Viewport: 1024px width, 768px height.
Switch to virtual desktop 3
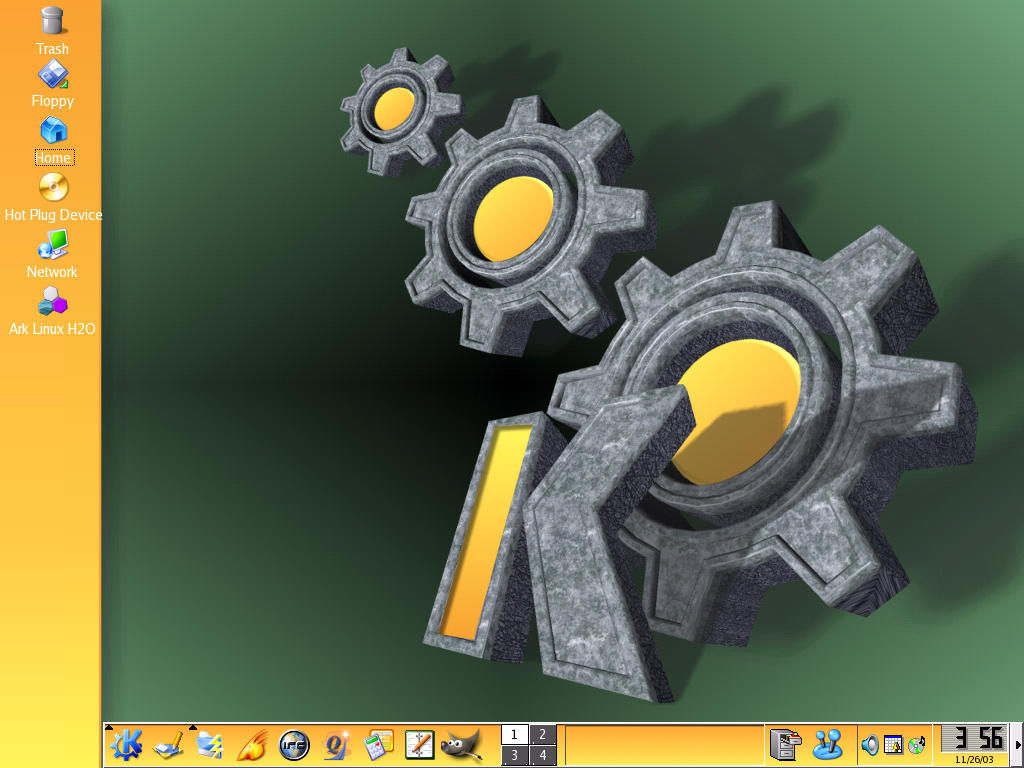pyautogui.click(x=515, y=755)
